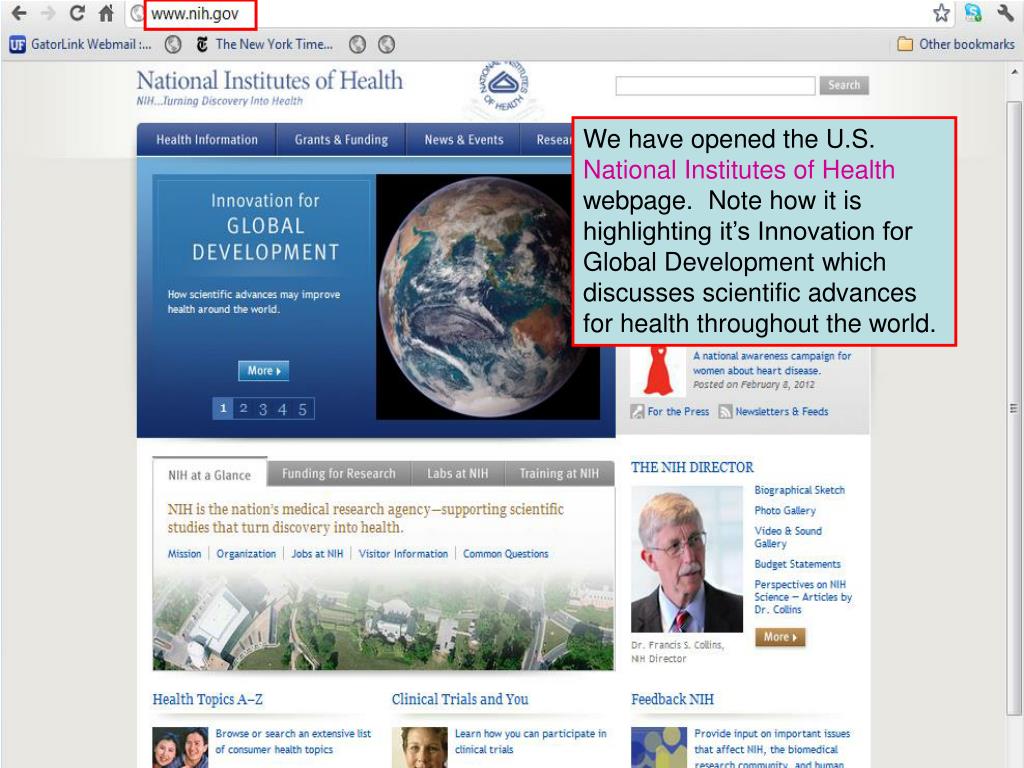Viewport: 1024px width, 768px height.
Task: Open the Common Questions link
Action: [505, 554]
